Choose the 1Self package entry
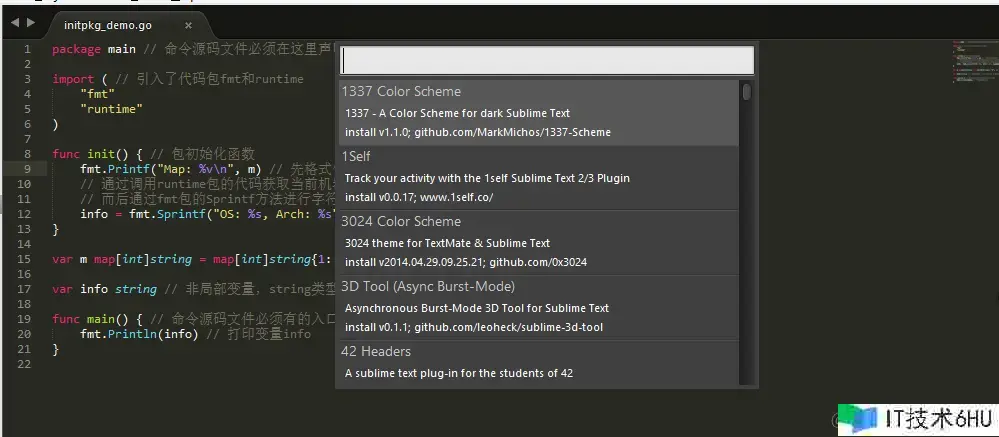 pyautogui.click(x=540, y=177)
